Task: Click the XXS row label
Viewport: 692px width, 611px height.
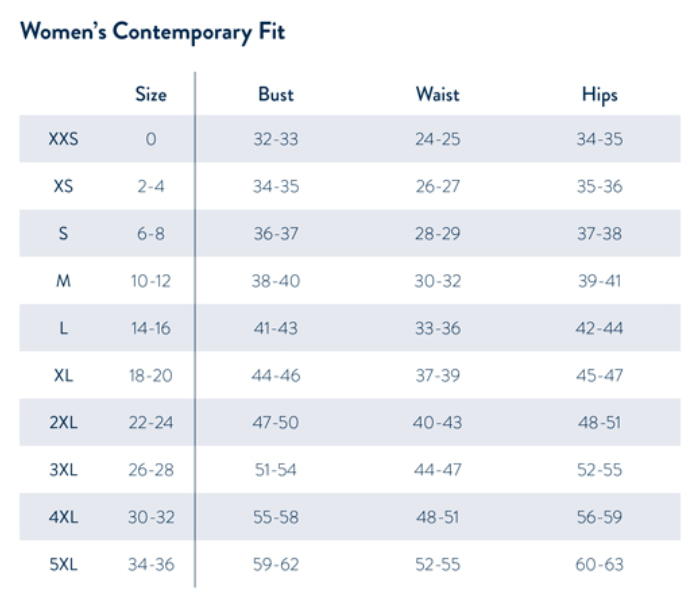Action: tap(63, 139)
